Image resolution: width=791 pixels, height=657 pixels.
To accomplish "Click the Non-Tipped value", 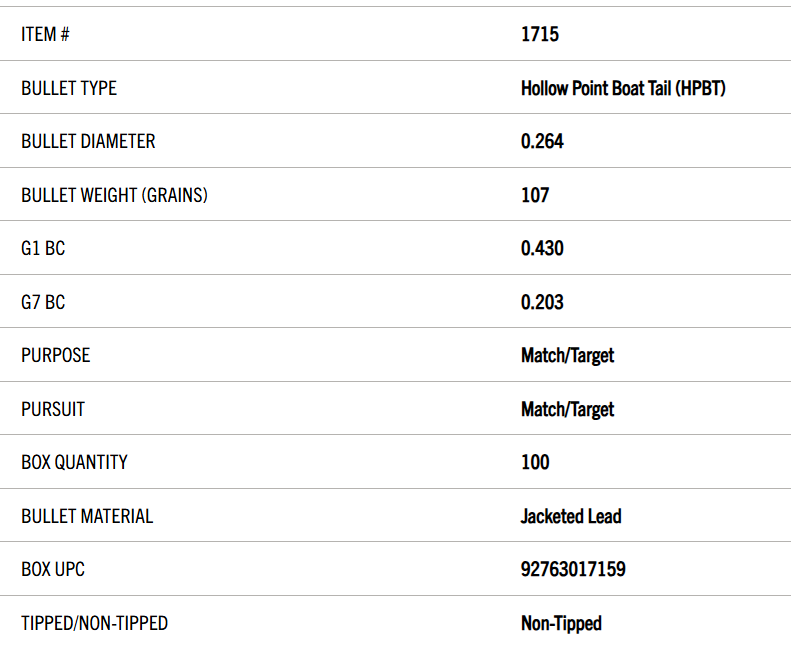I will coord(561,624).
